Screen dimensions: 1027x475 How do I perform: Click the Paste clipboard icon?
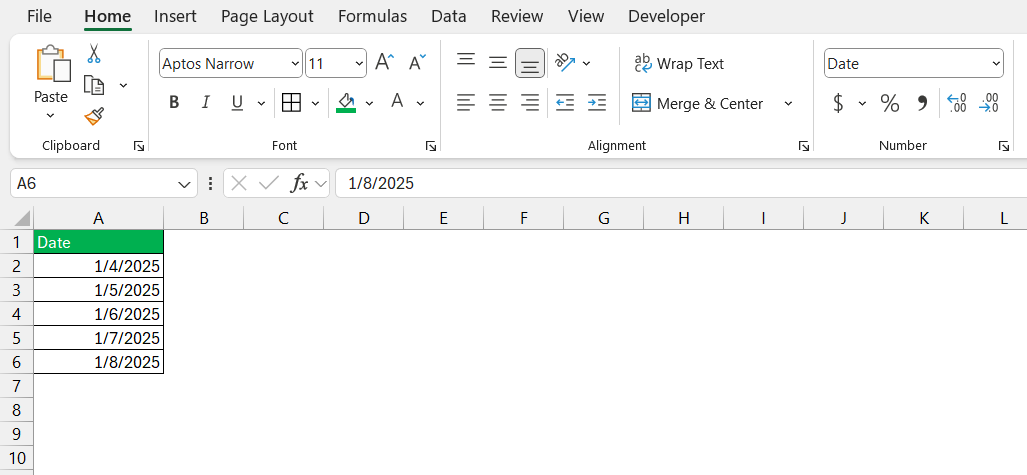point(52,64)
